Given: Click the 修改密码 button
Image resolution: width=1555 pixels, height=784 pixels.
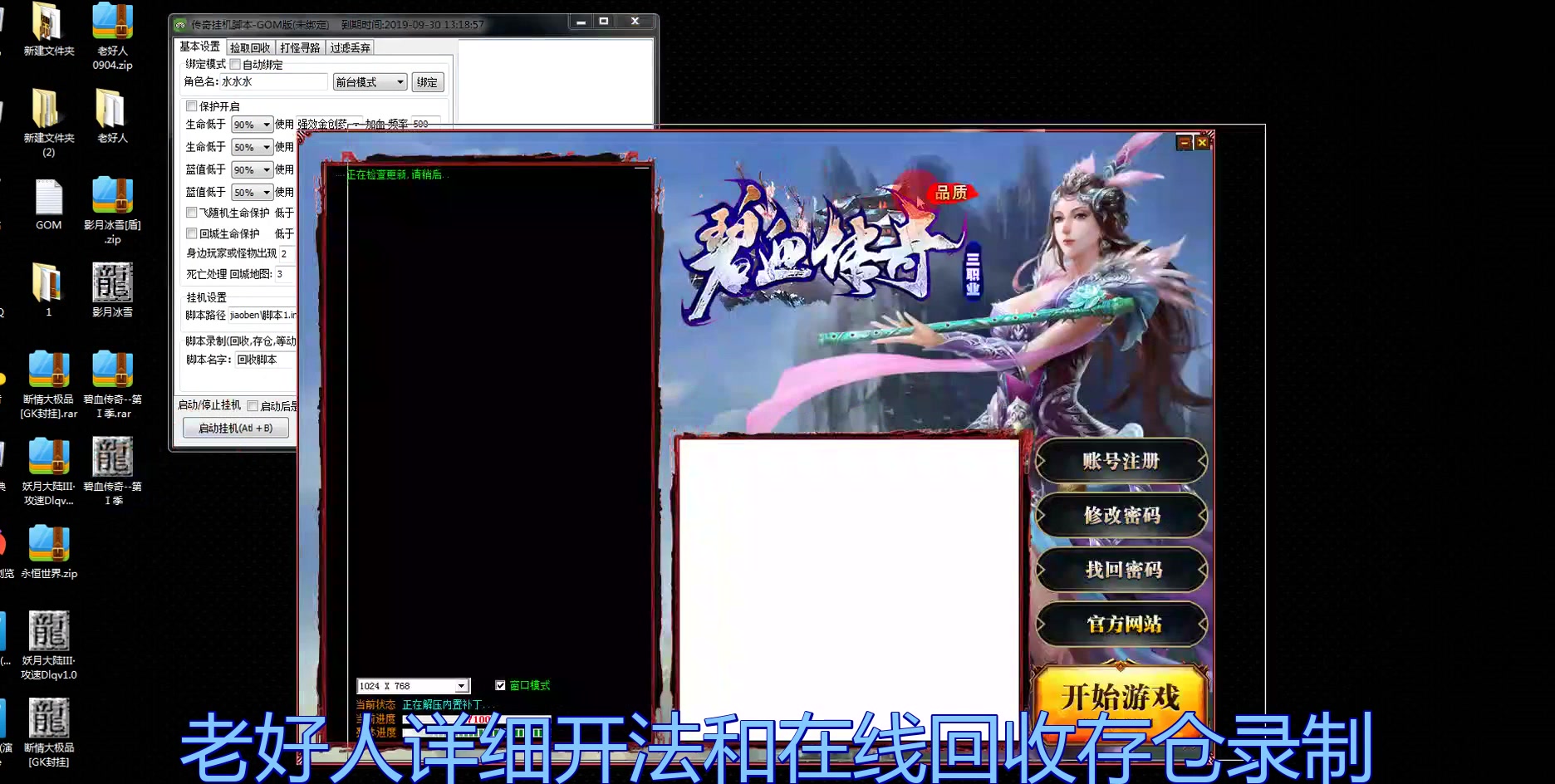Looking at the screenshot, I should (x=1121, y=515).
